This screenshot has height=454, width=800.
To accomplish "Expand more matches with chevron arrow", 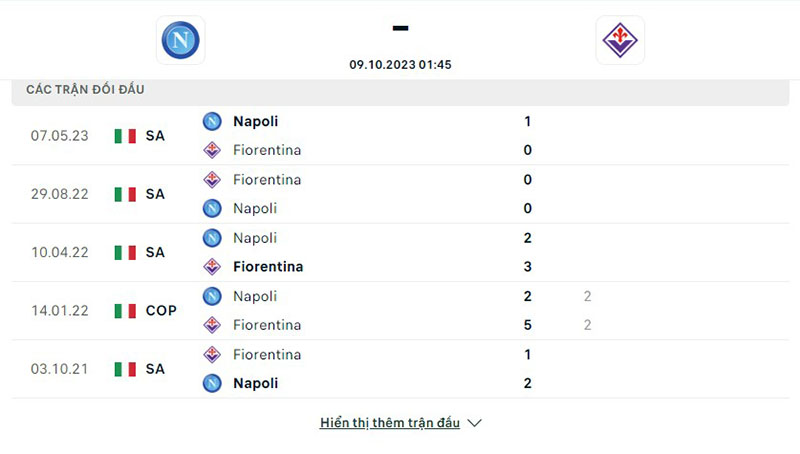I will (475, 423).
